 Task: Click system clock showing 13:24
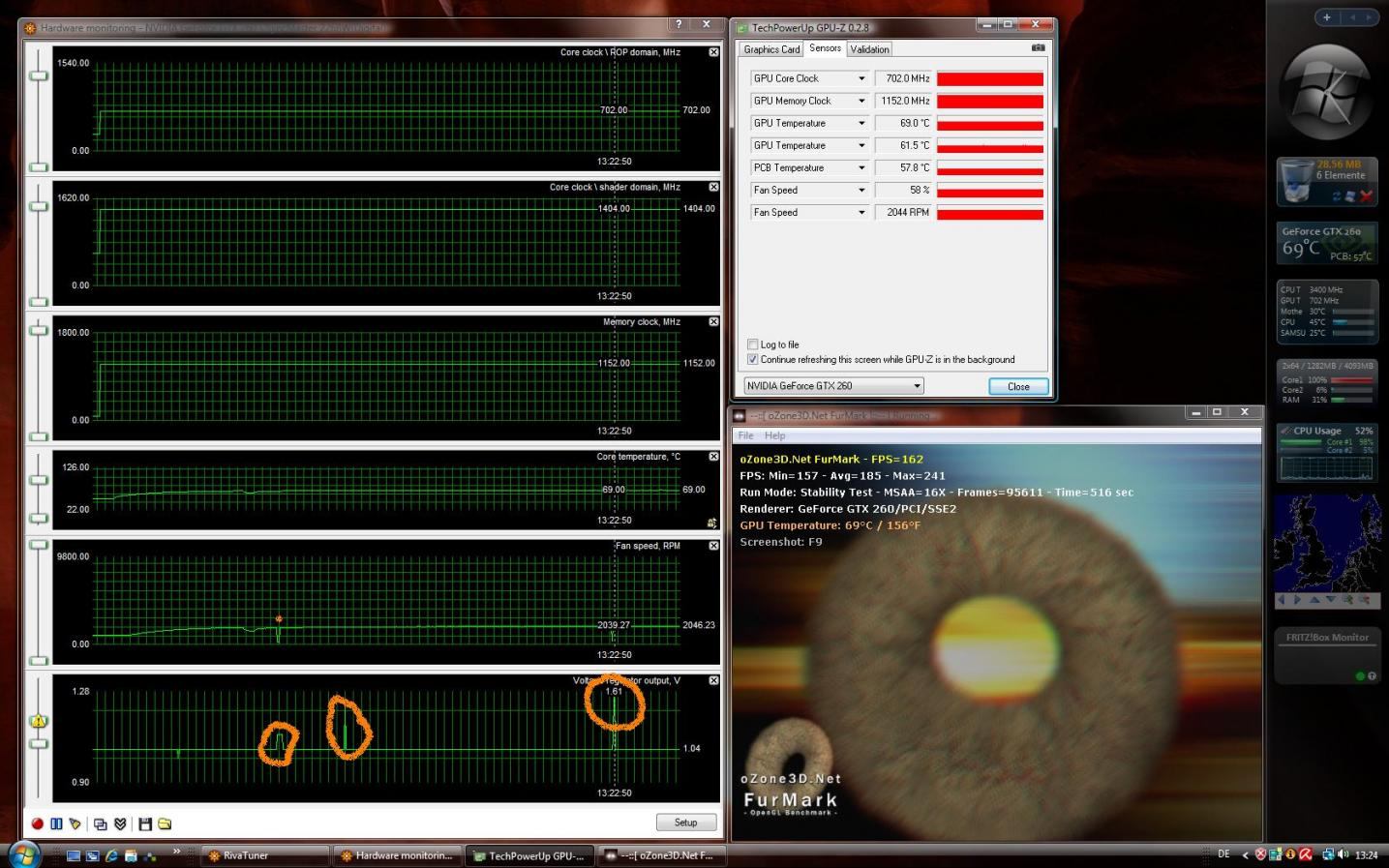[1366, 855]
